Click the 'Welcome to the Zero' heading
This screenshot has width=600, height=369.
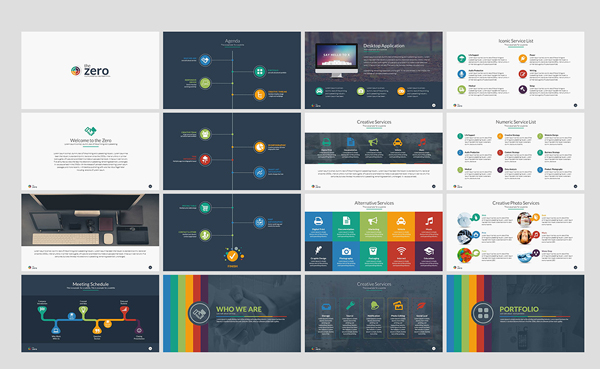pos(91,140)
